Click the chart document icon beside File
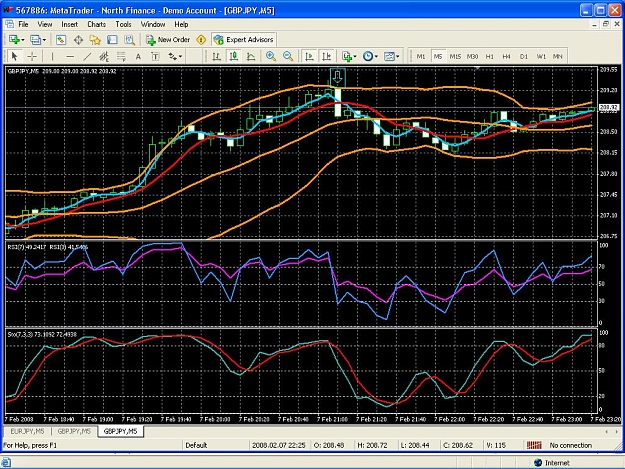625x469 pixels. [x=10, y=25]
